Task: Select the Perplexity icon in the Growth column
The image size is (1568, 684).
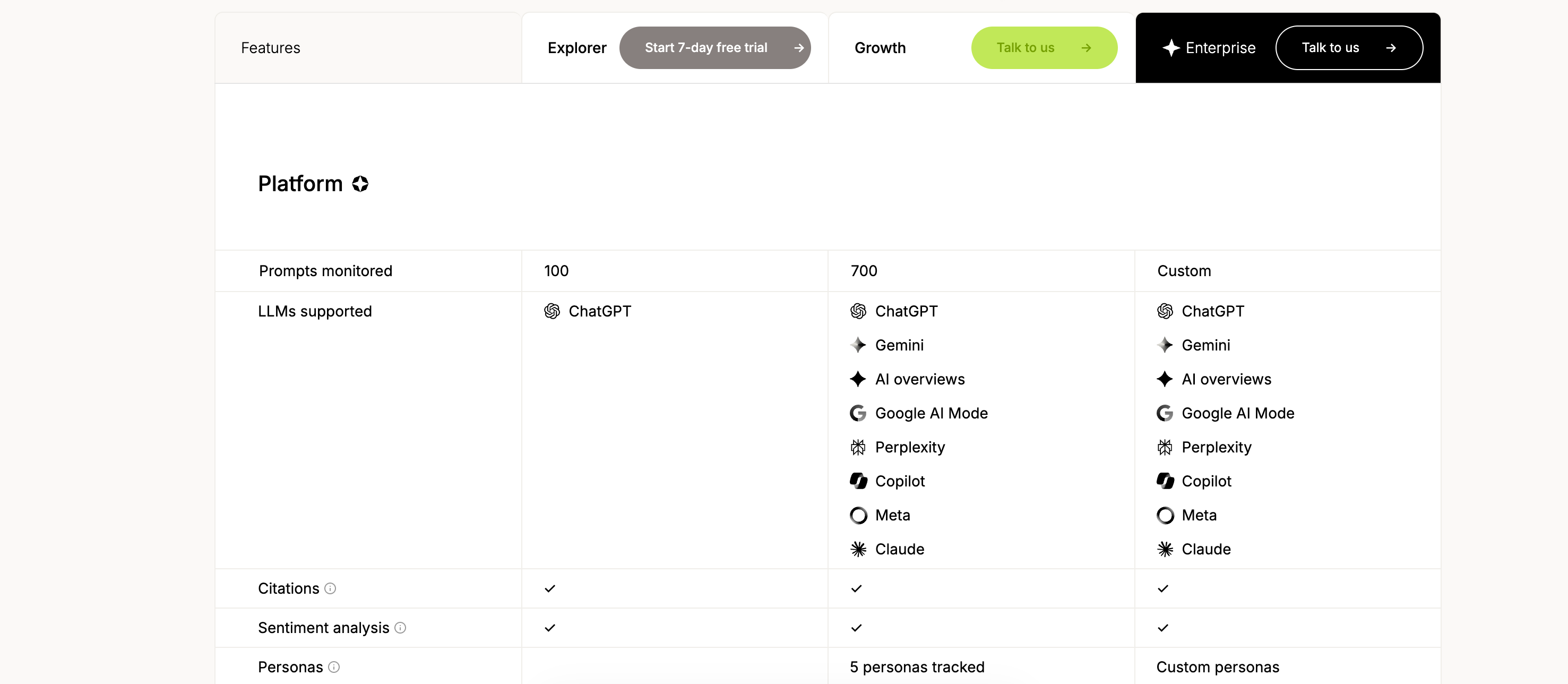Action: tap(858, 447)
